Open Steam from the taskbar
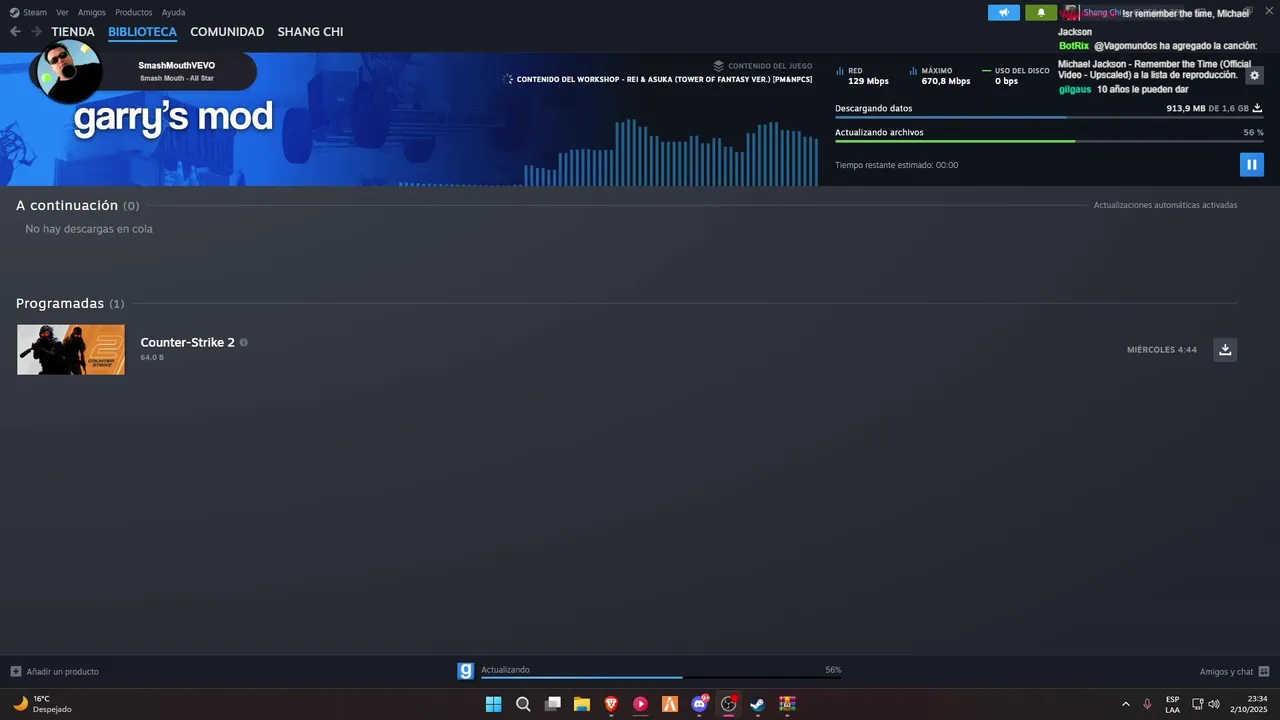 [758, 704]
